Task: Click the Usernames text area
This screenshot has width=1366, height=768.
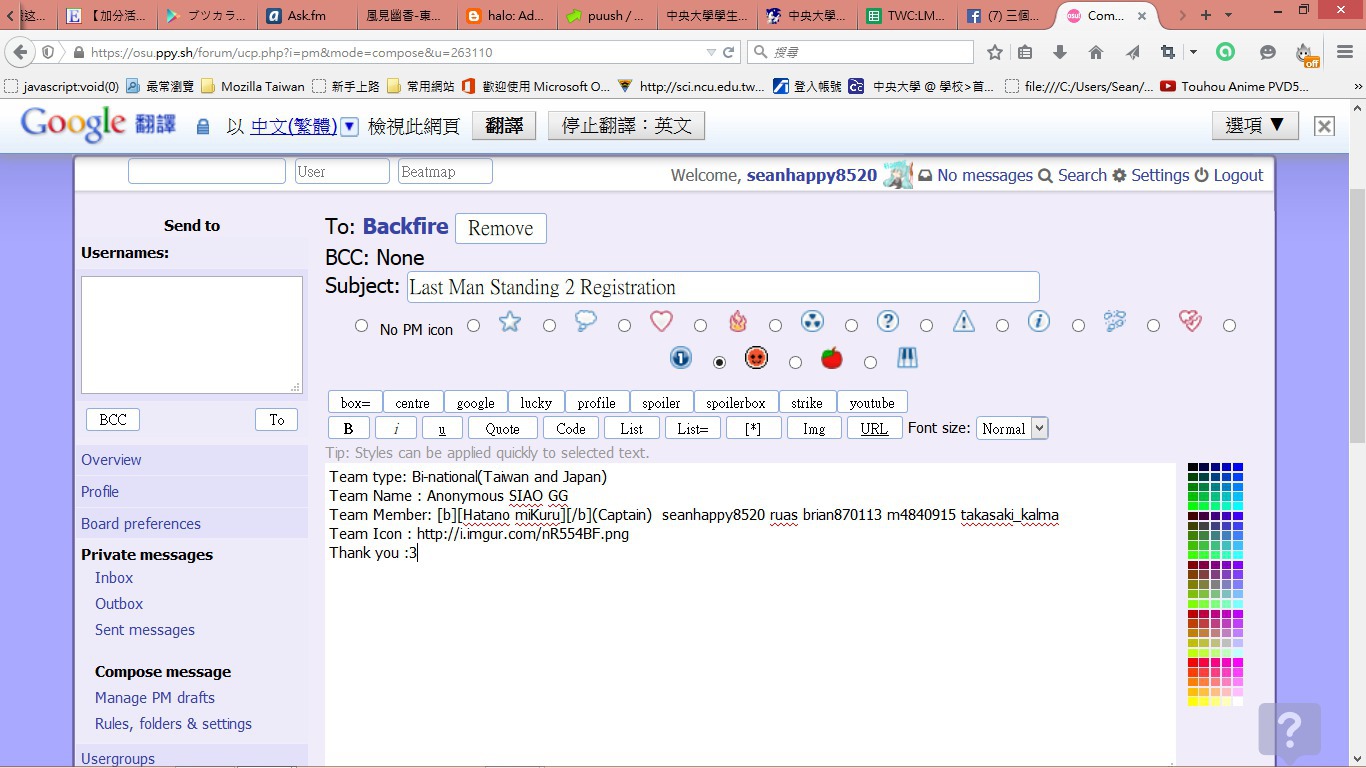Action: coord(192,335)
